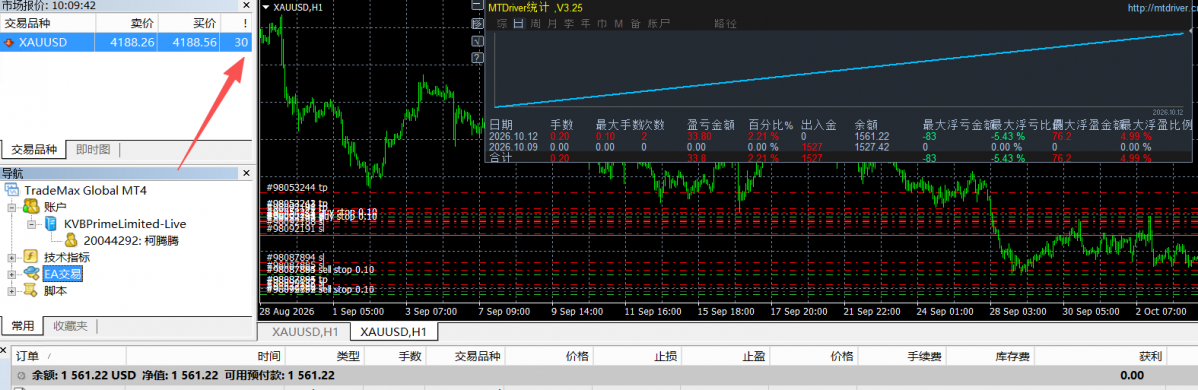Select the 常用 tab in navigator

[x=22, y=326]
